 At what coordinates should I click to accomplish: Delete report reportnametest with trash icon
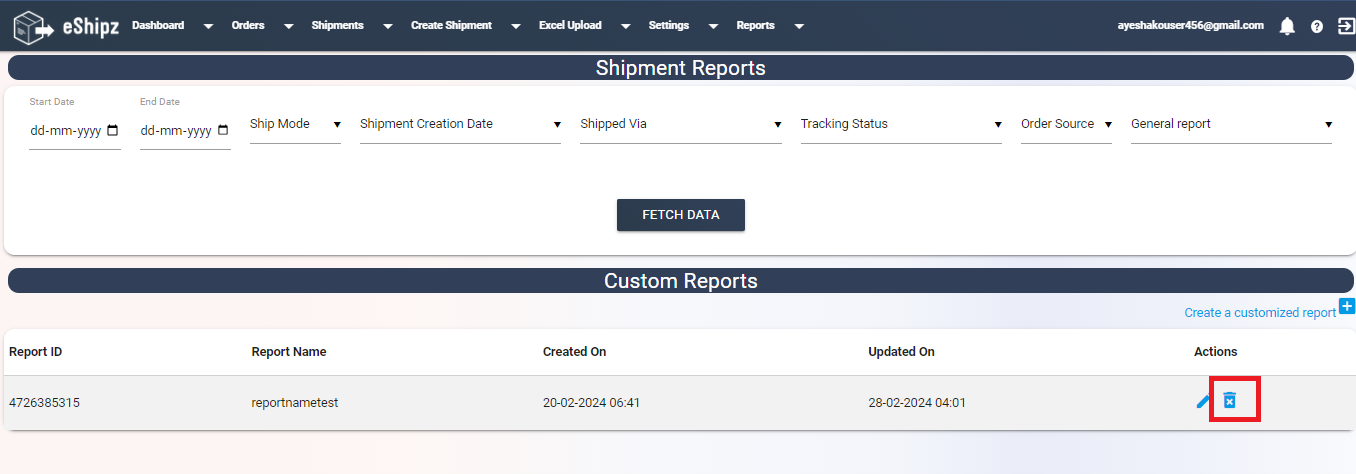[x=1230, y=400]
